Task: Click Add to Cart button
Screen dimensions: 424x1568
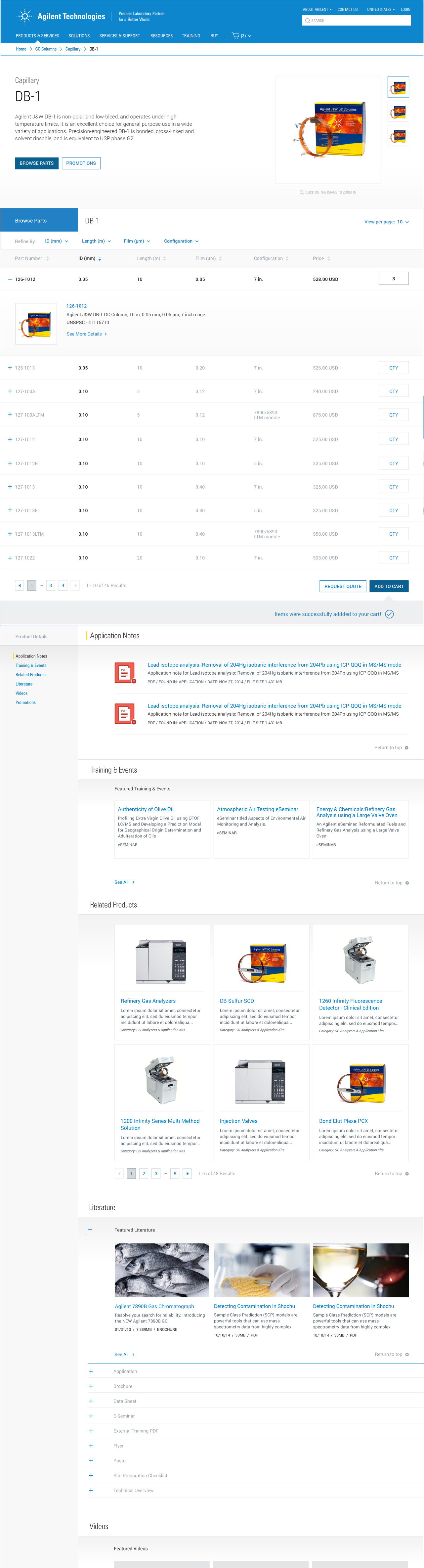Action: coord(389,586)
